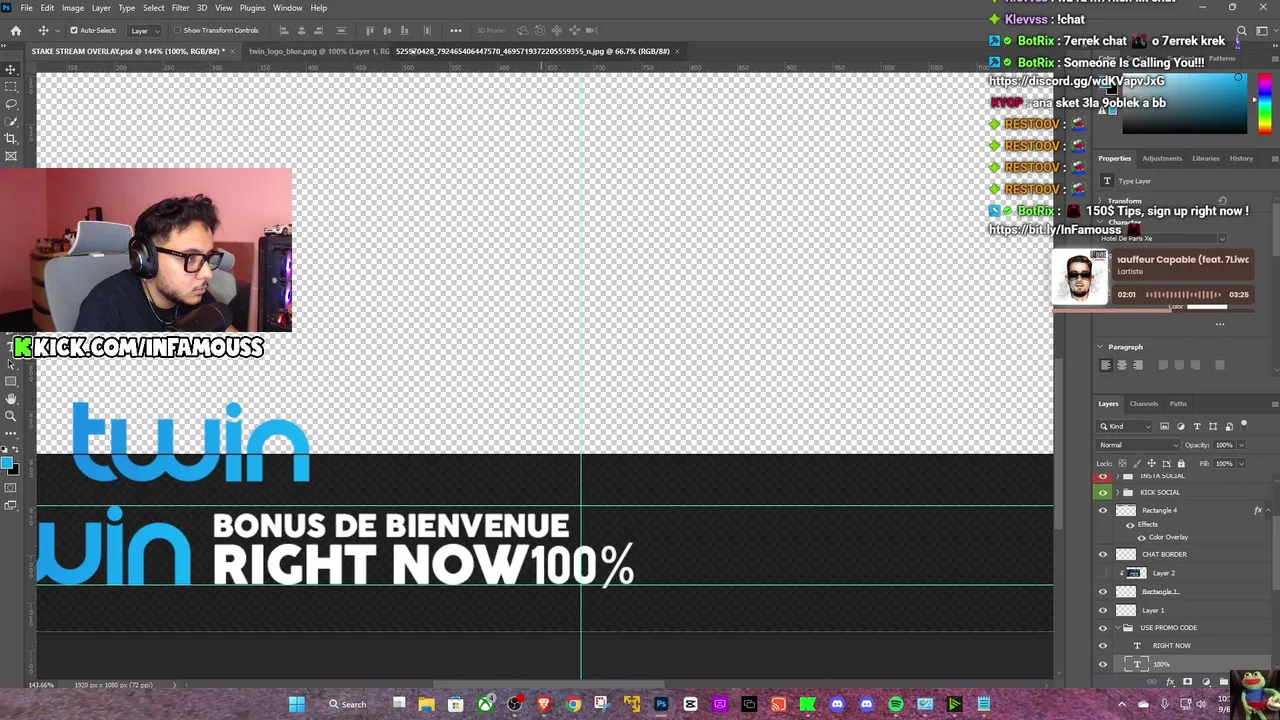Hide the KICK SOCIAL group
The height and width of the screenshot is (720, 1280).
(x=1103, y=492)
